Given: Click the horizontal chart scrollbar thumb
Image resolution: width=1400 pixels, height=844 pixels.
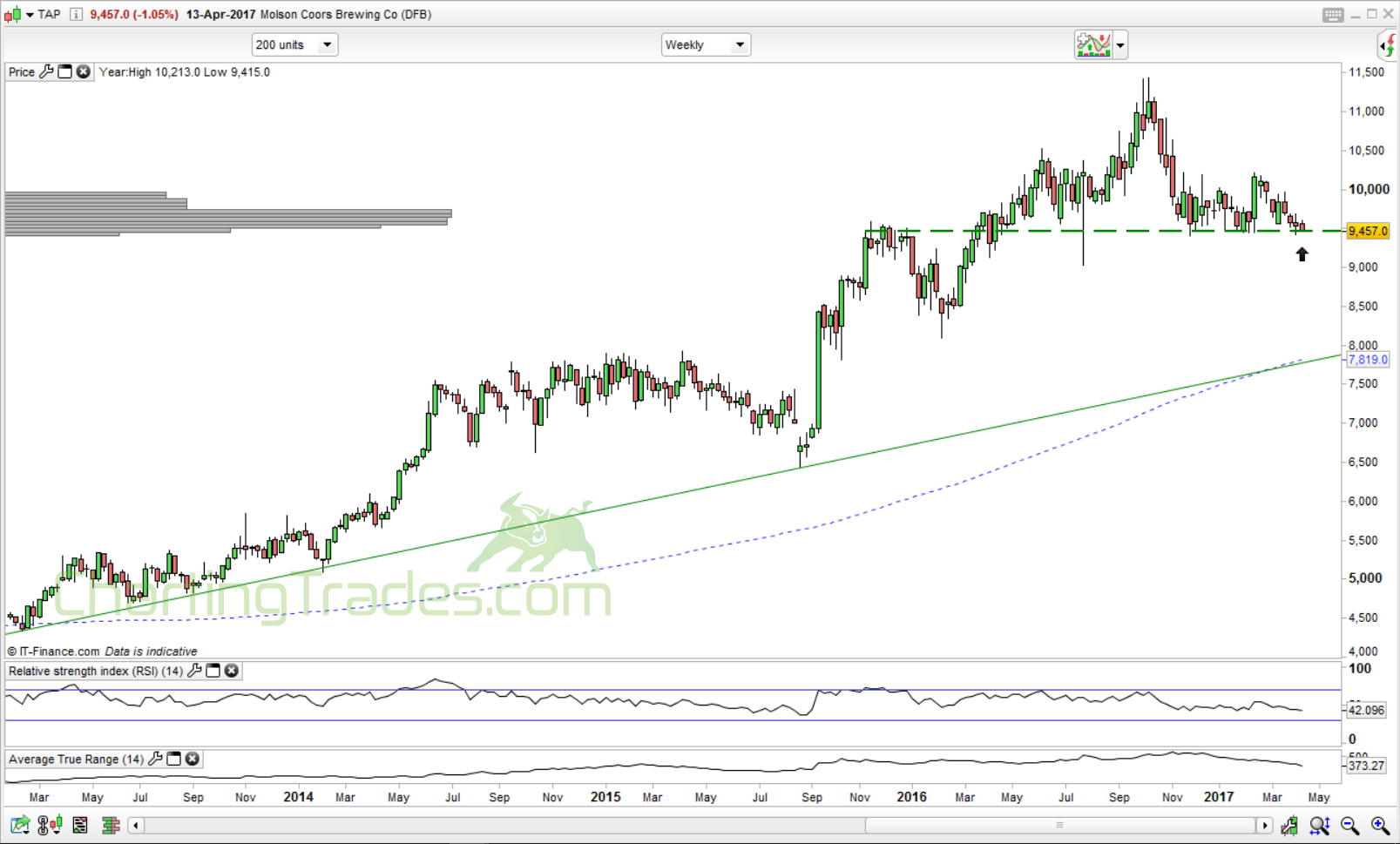Looking at the screenshot, I should (x=1059, y=825).
